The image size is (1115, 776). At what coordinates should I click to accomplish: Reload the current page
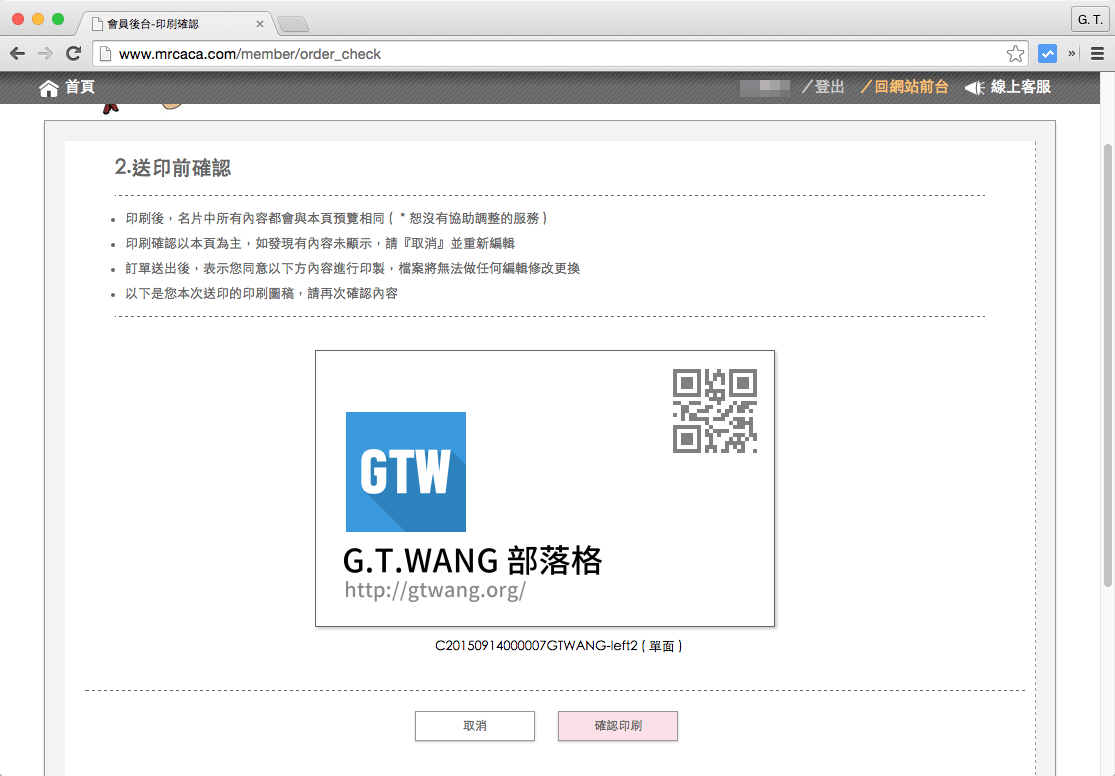point(73,54)
